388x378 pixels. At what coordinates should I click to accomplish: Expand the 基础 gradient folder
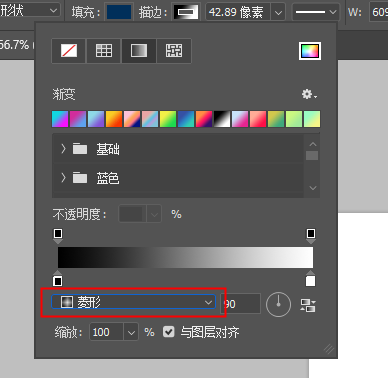[x=63, y=149]
